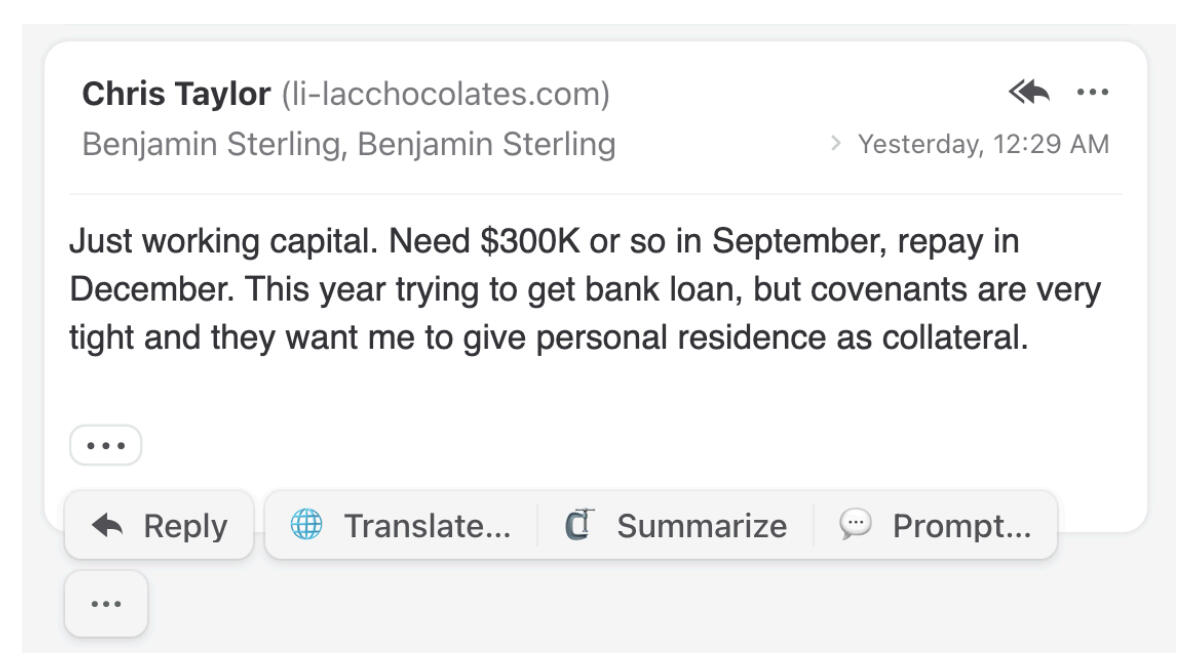This screenshot has height=665, width=1200.
Task: Click sender name Chris Taylor
Action: pyautogui.click(x=176, y=94)
